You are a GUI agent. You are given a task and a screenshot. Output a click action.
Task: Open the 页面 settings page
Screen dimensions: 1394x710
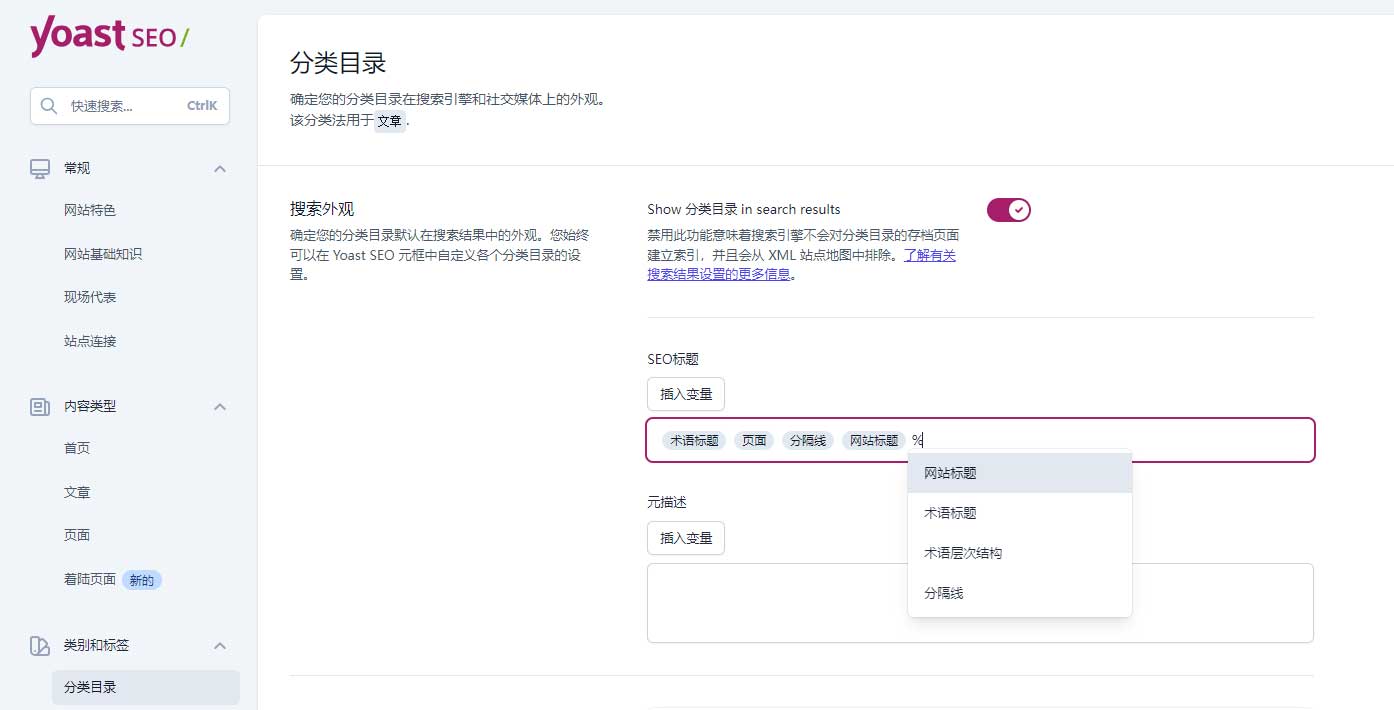[x=77, y=535]
